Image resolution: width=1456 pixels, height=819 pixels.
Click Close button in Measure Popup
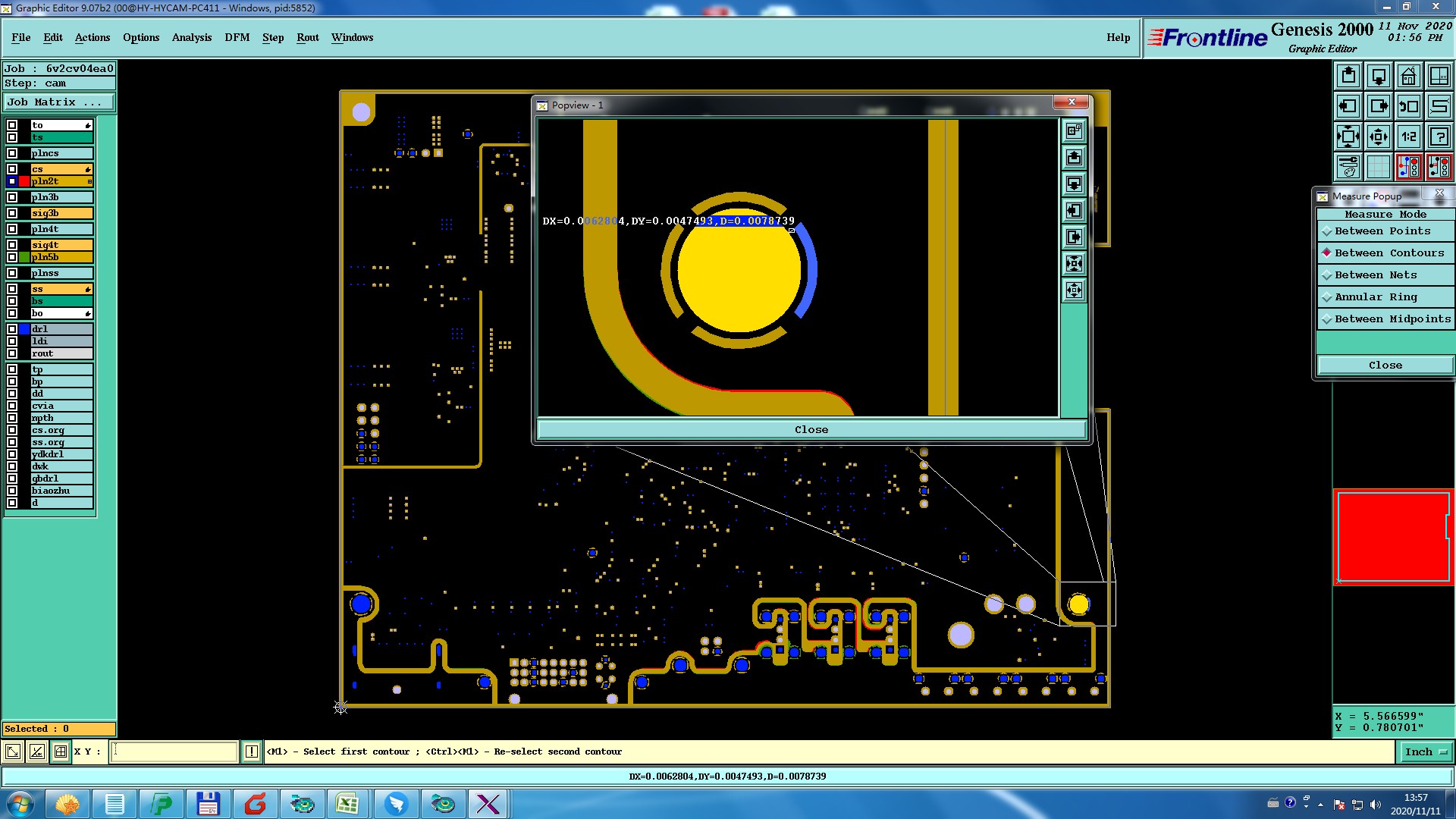tap(1385, 366)
